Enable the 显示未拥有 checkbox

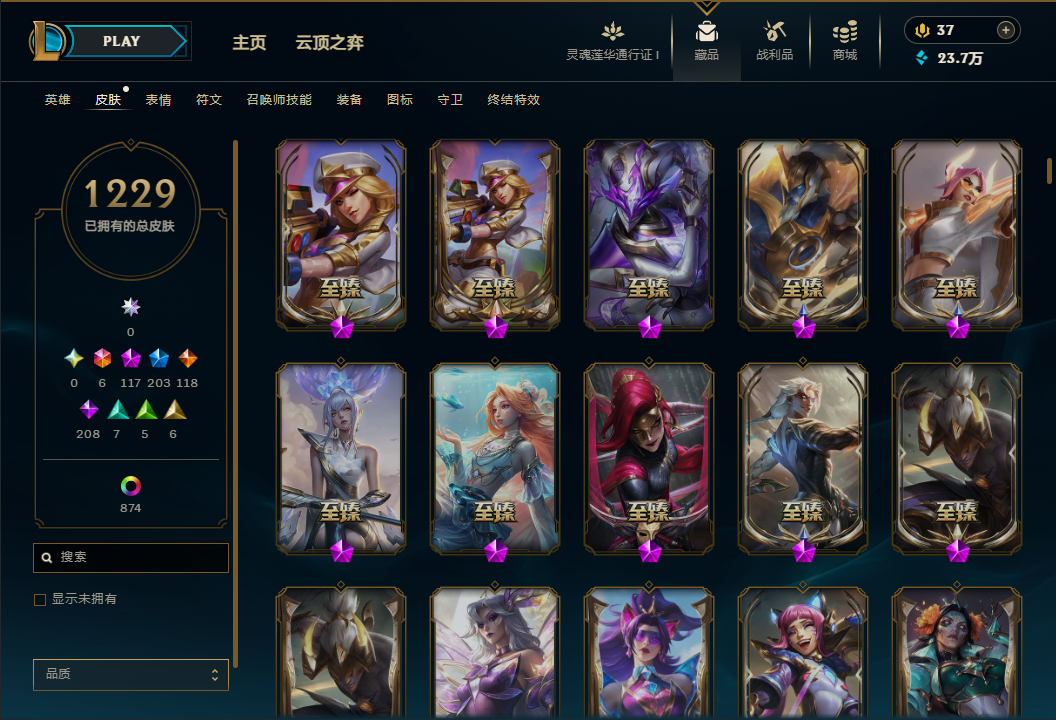(40, 599)
